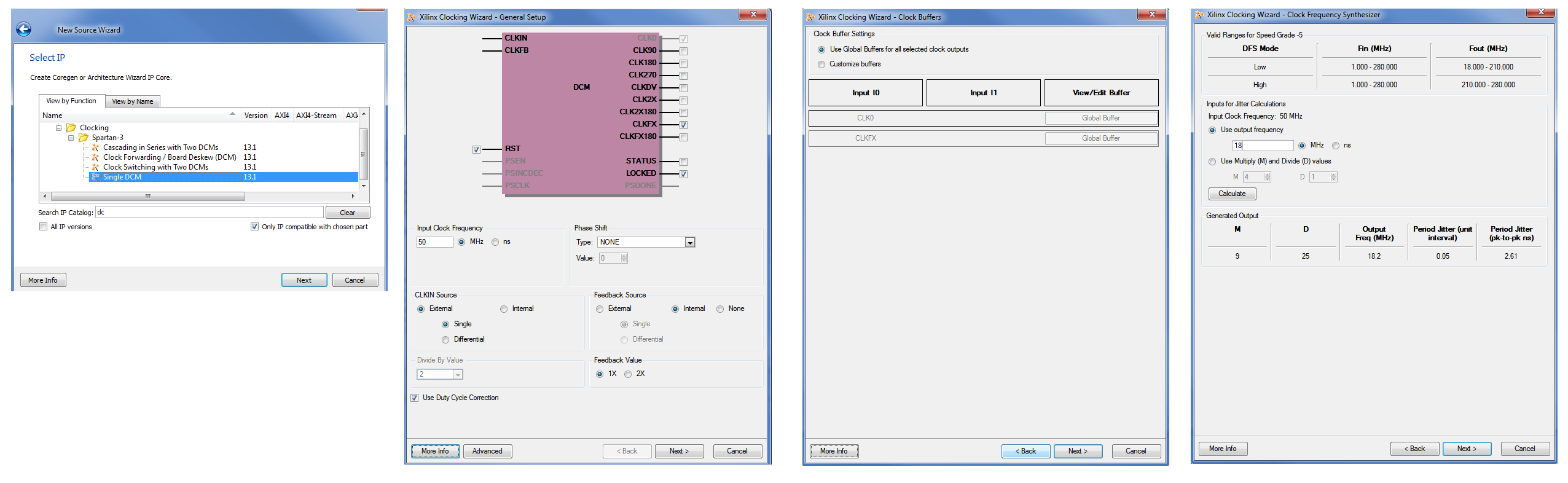The height and width of the screenshot is (483, 1568).
Task: Click the View/Edit Buffer header
Action: 1102,93
